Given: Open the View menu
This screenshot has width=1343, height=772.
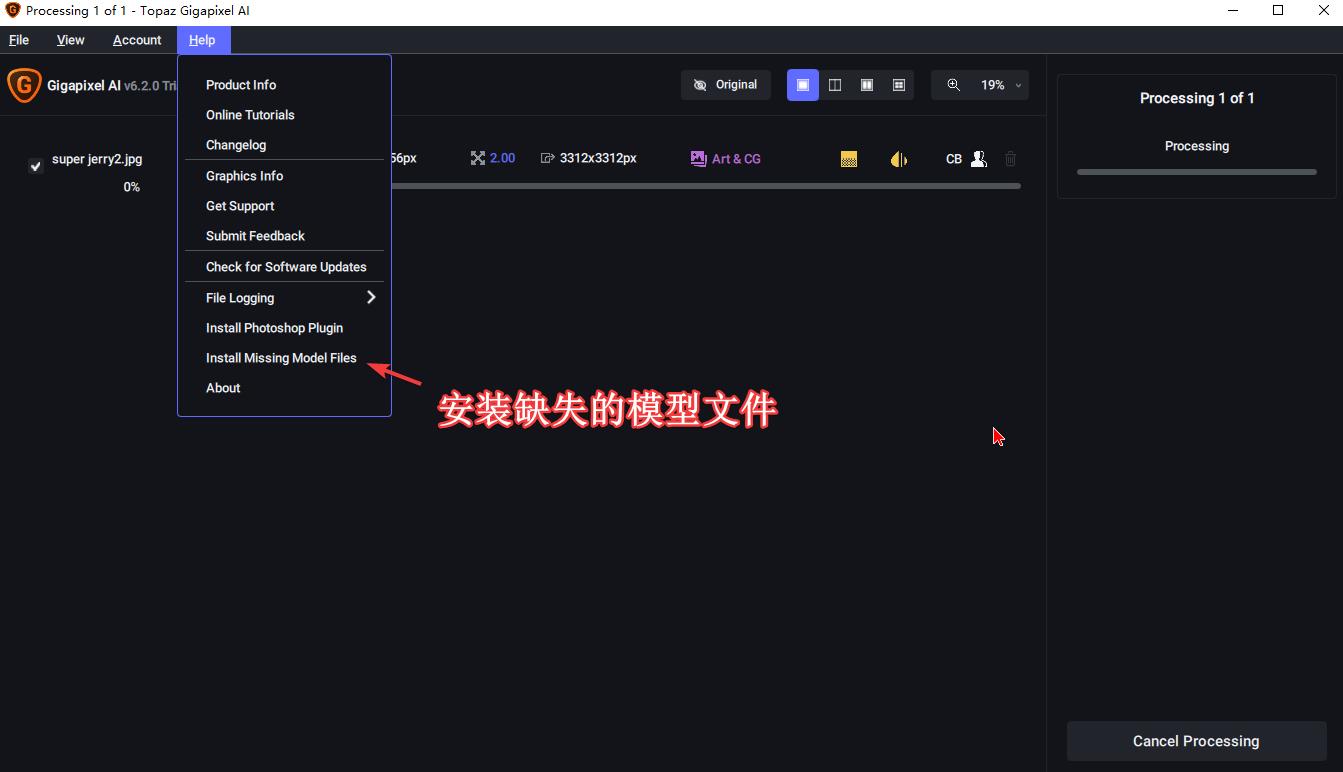Looking at the screenshot, I should [71, 40].
